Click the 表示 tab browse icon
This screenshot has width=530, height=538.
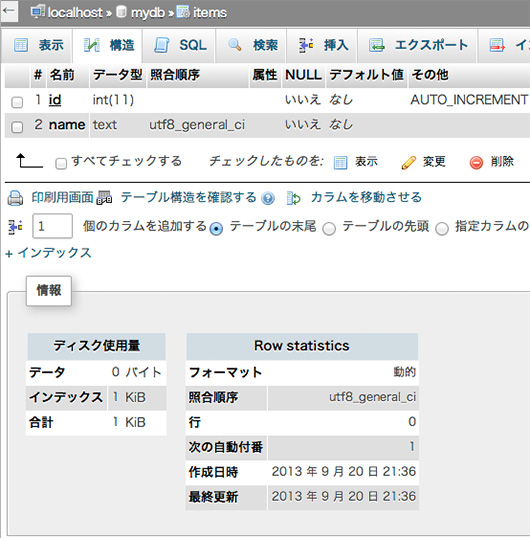click(21, 45)
